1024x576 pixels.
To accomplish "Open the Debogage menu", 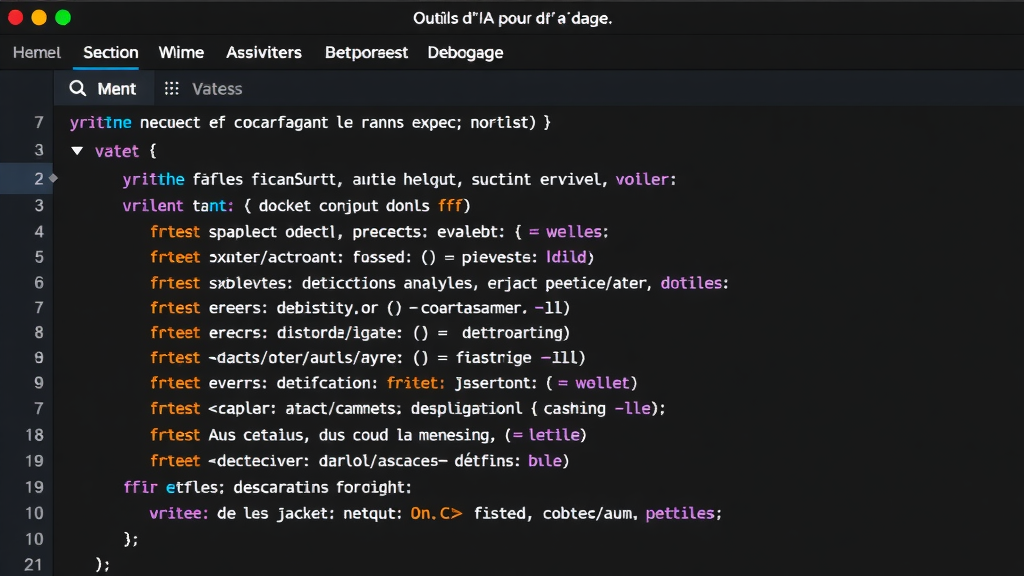I will 465,52.
